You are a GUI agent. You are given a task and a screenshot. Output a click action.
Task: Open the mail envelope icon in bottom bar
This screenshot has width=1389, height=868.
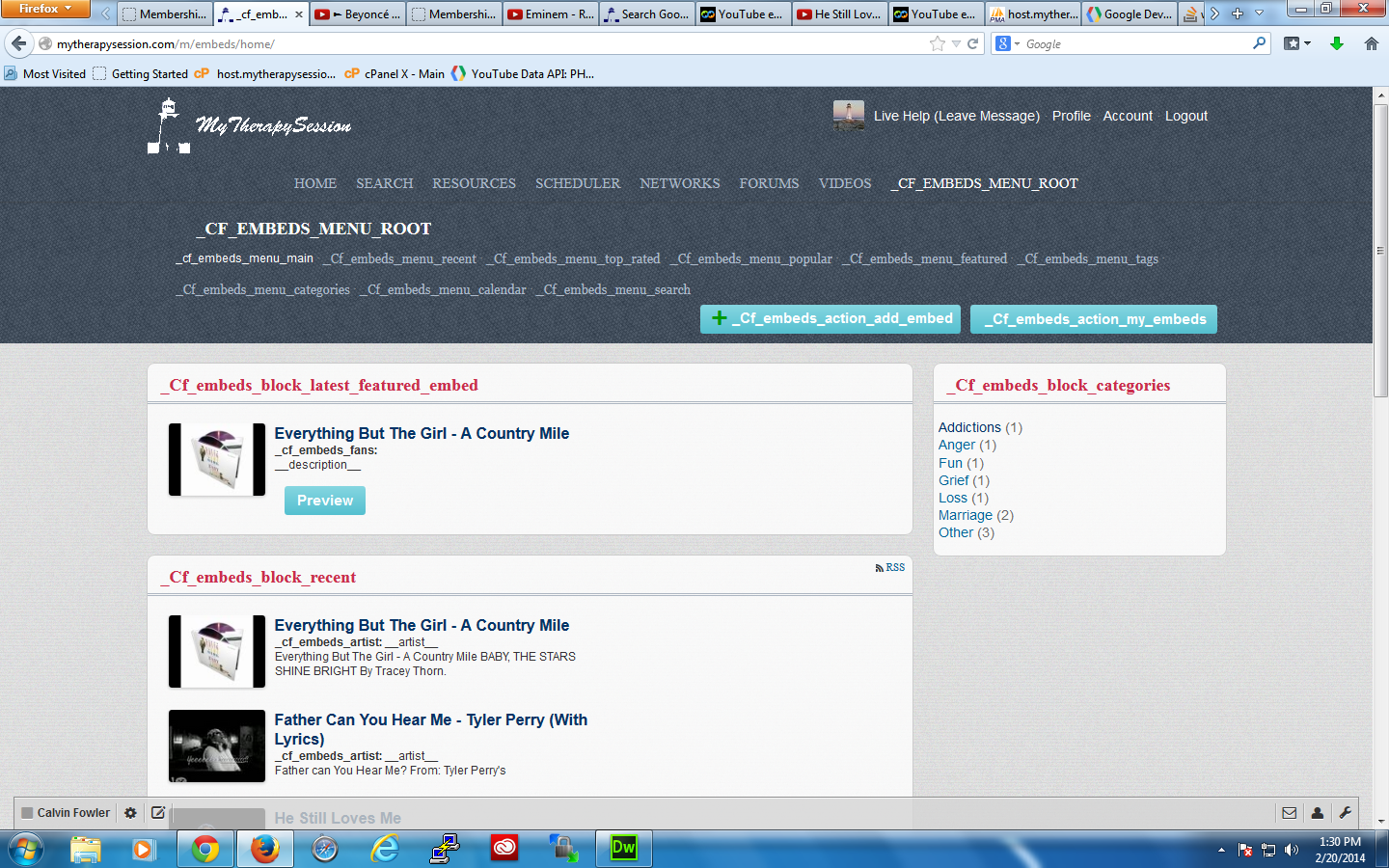[1289, 813]
